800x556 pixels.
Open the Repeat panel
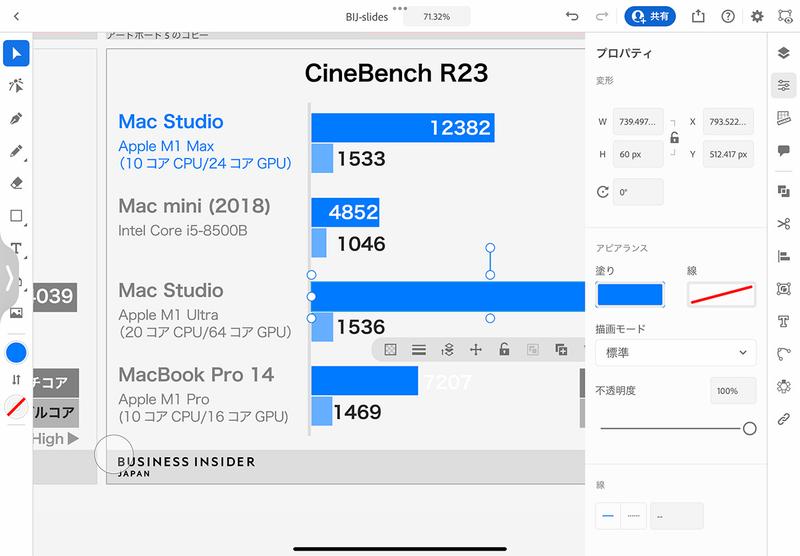784,386
